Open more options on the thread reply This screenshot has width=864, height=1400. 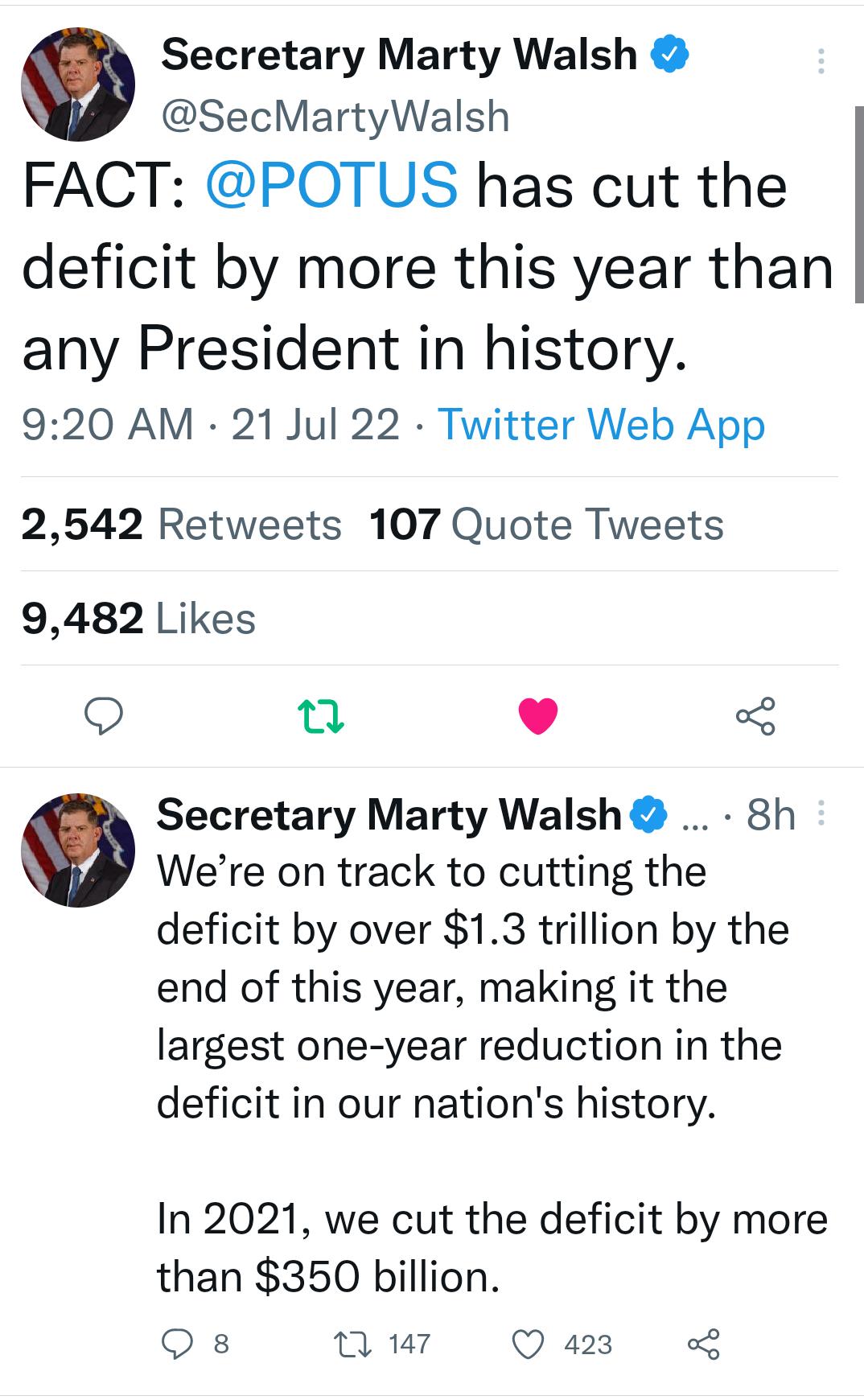[821, 814]
